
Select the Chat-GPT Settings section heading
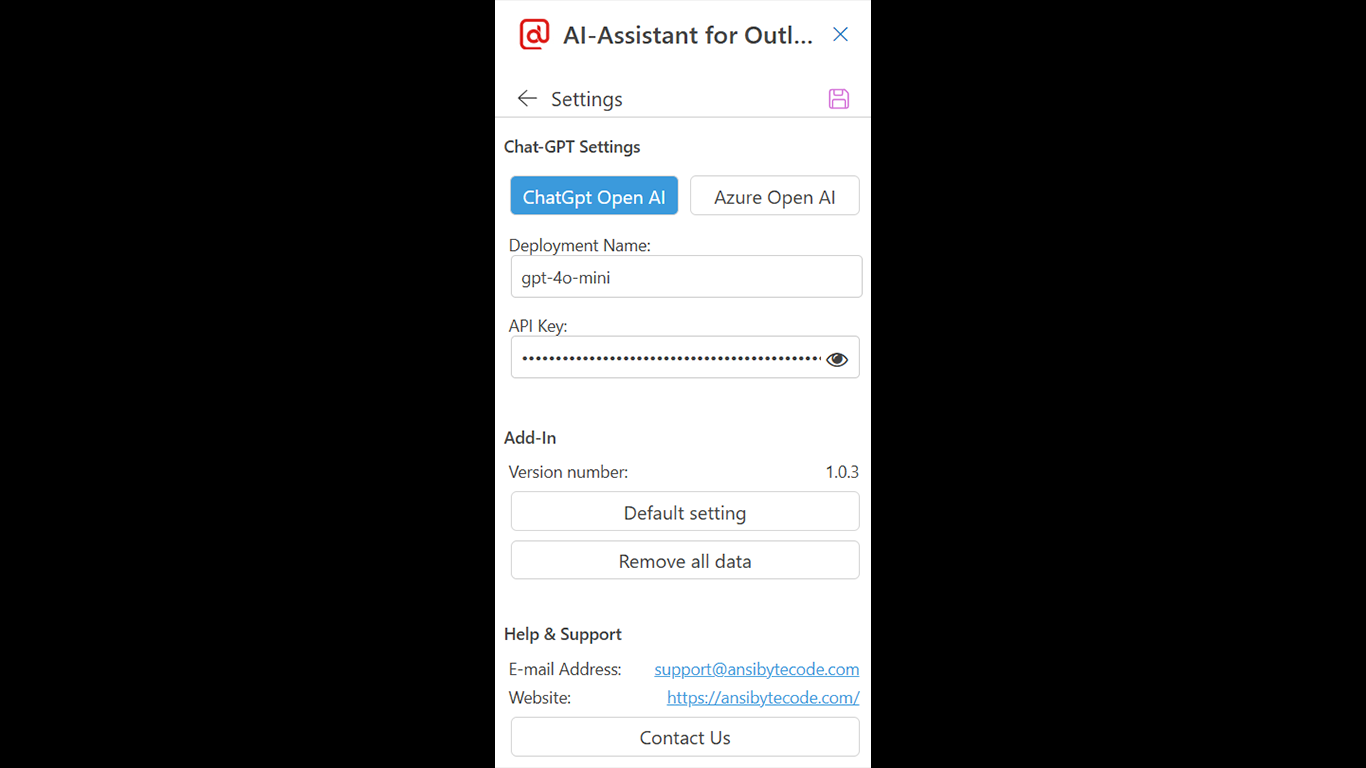(x=572, y=147)
